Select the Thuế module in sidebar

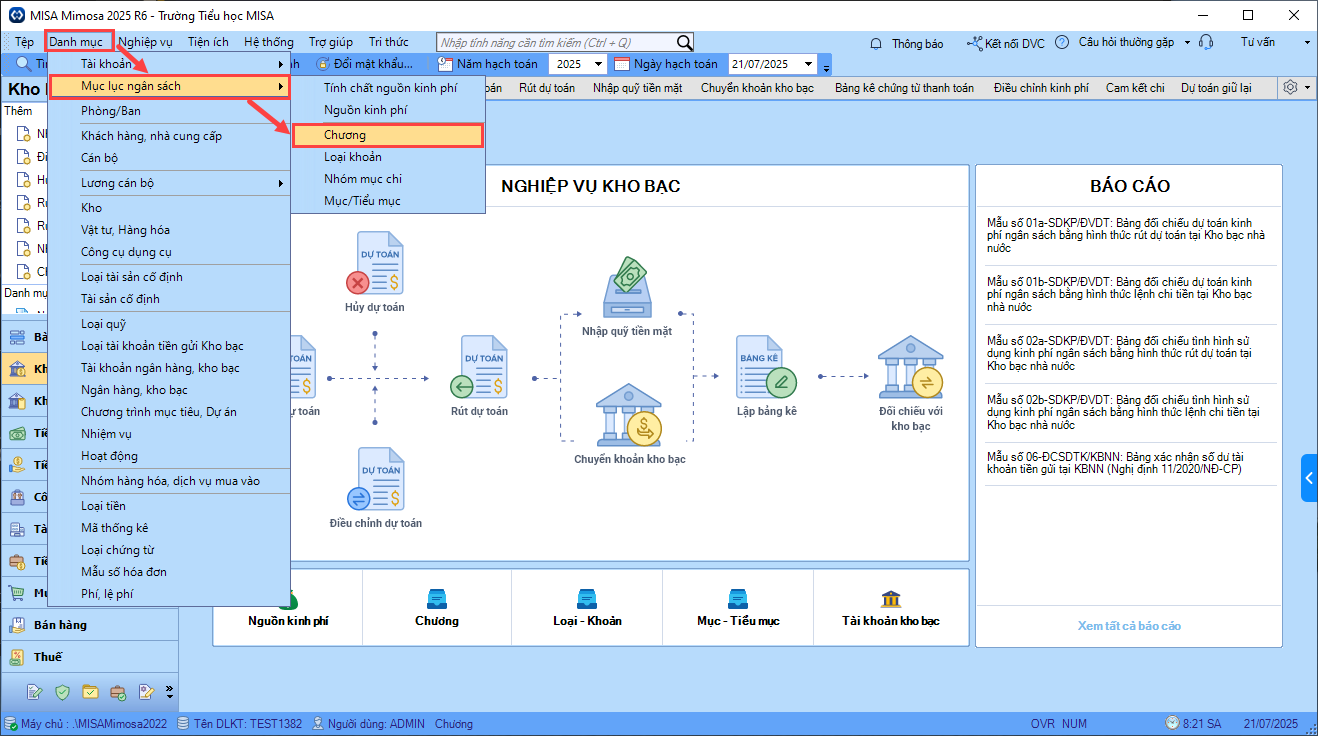(89, 657)
